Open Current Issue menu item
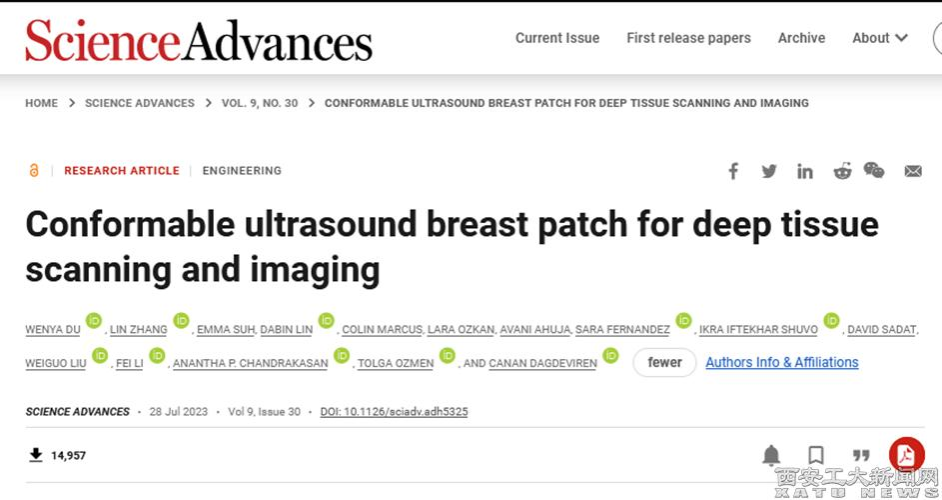Screen dimensions: 942x500 [557, 38]
